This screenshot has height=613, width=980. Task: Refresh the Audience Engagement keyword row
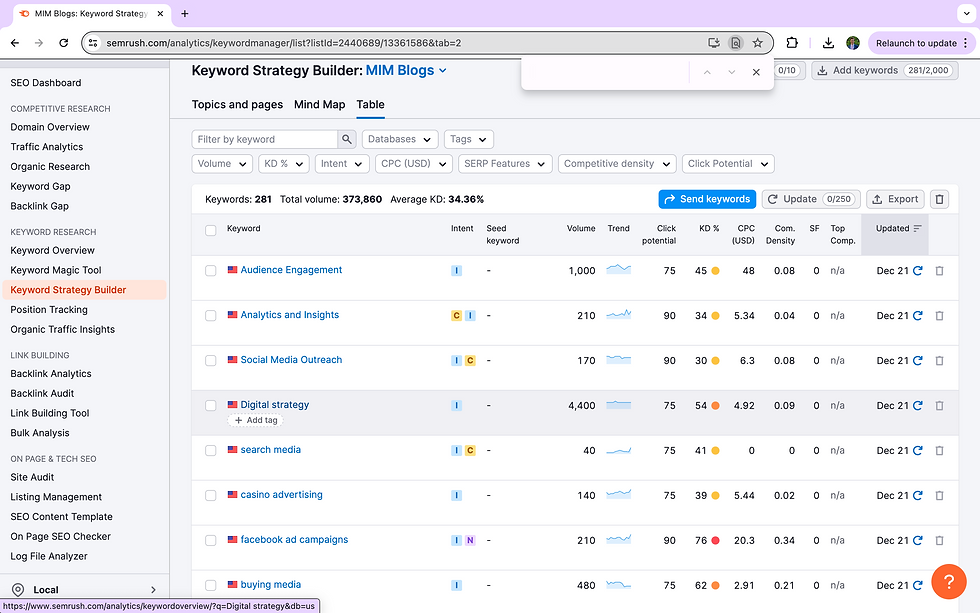918,271
